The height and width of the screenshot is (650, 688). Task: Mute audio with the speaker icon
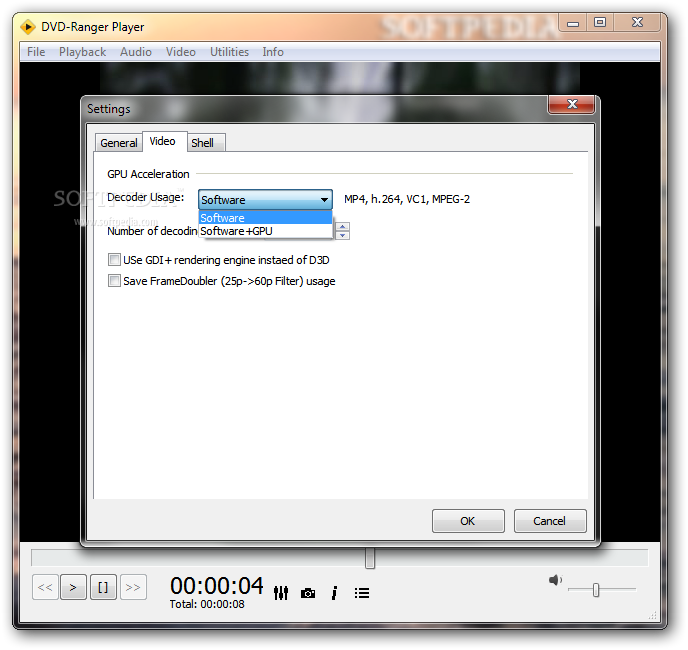[x=555, y=580]
